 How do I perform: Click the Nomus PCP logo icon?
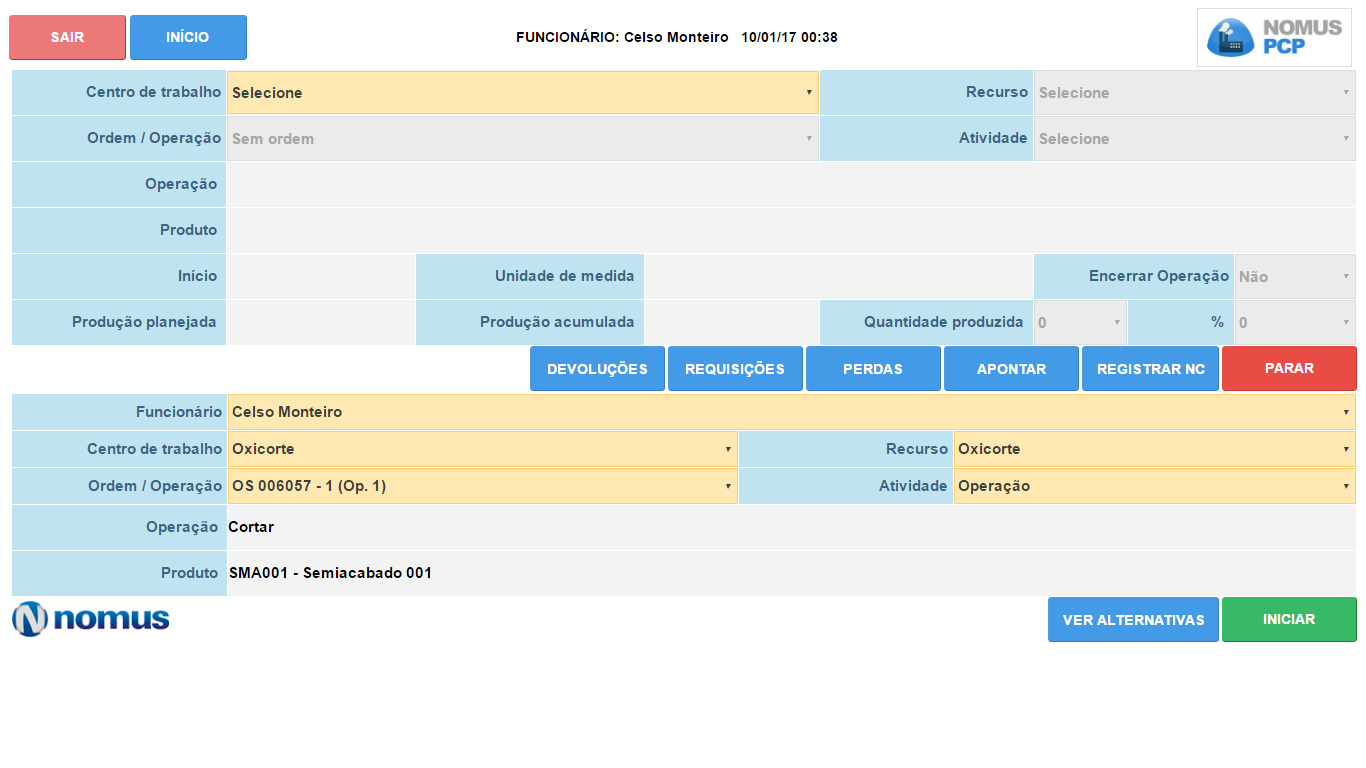pyautogui.click(x=1274, y=37)
